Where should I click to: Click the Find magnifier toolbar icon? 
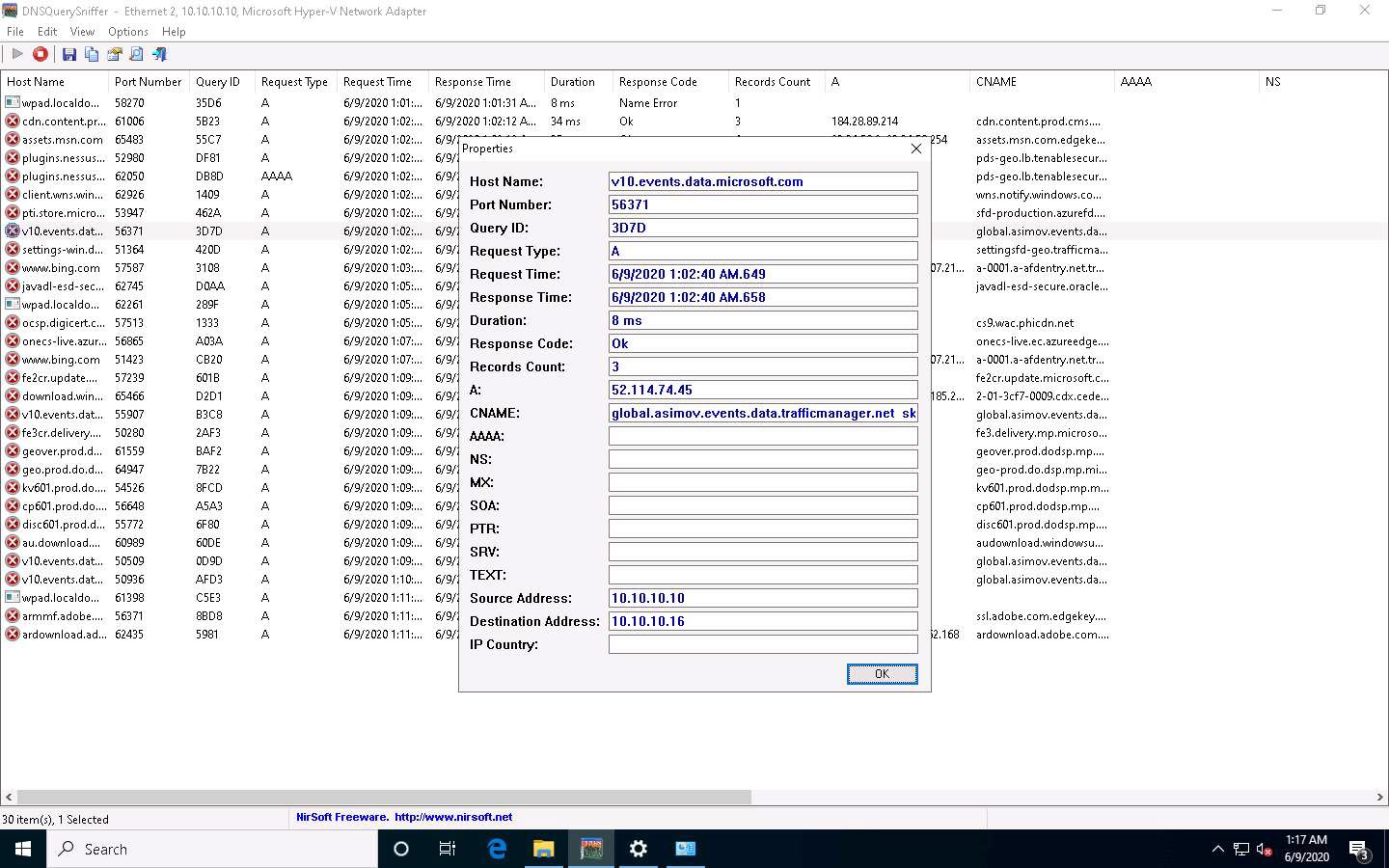(137, 54)
